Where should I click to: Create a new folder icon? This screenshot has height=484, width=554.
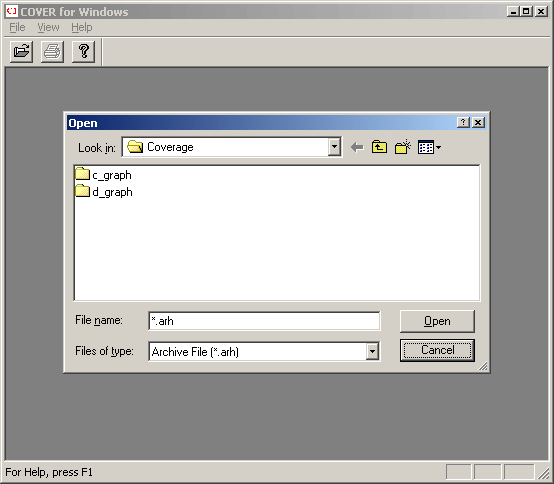point(402,147)
